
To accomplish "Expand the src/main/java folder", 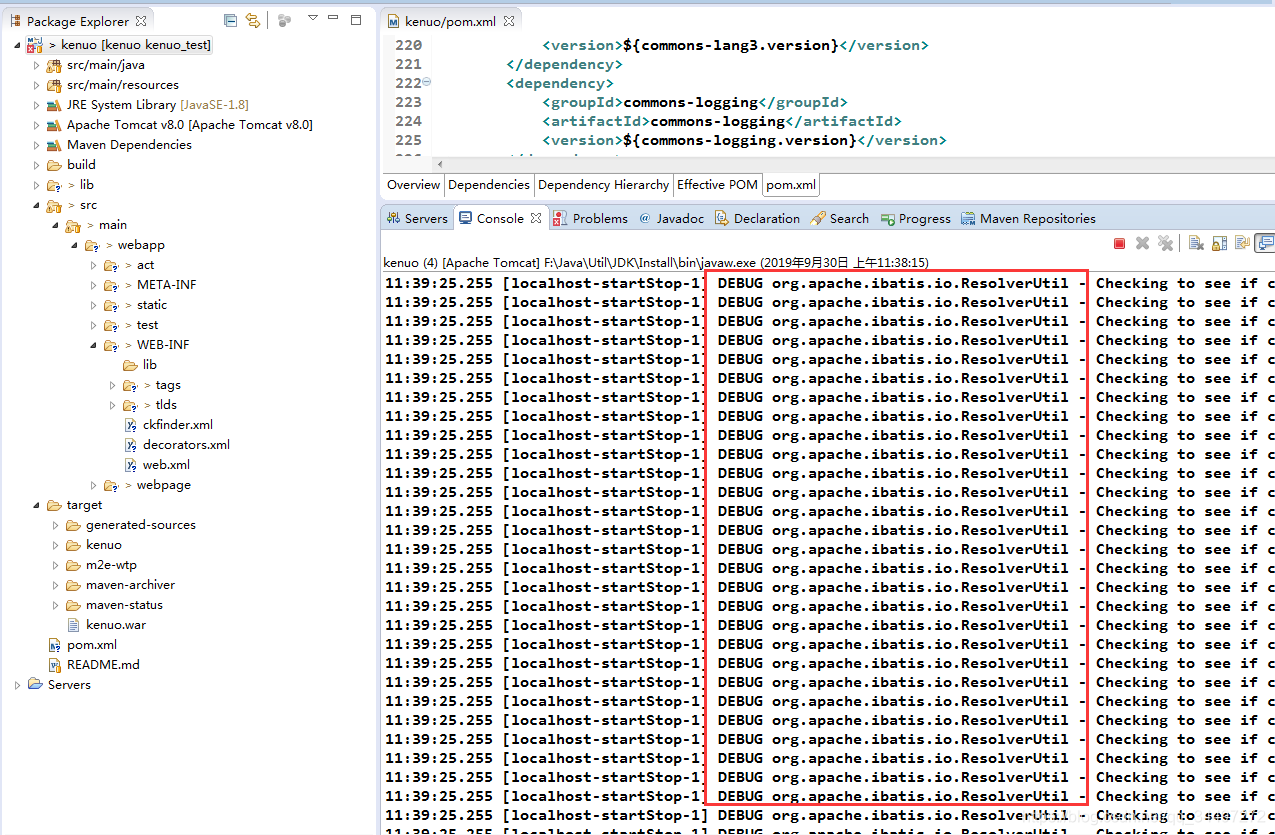I will [x=36, y=65].
